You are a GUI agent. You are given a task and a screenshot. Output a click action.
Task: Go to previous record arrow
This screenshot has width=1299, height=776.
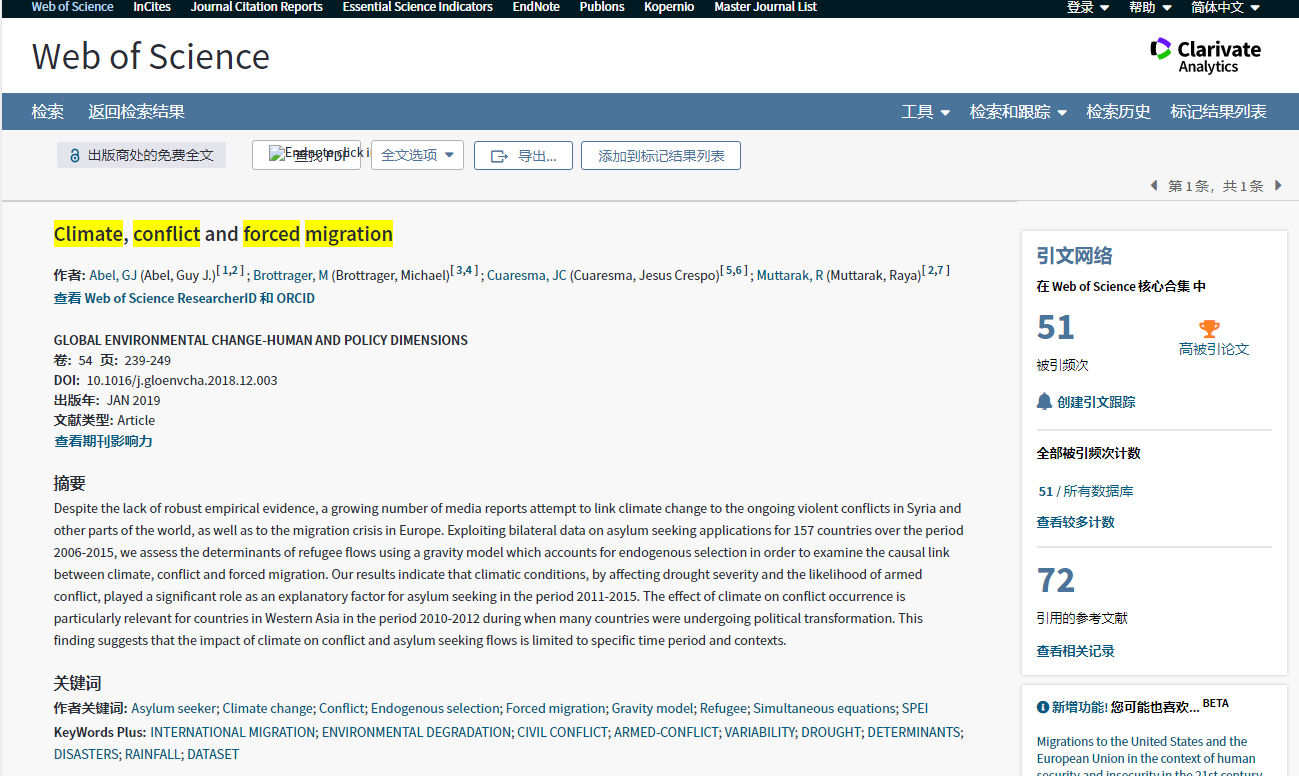point(1154,185)
